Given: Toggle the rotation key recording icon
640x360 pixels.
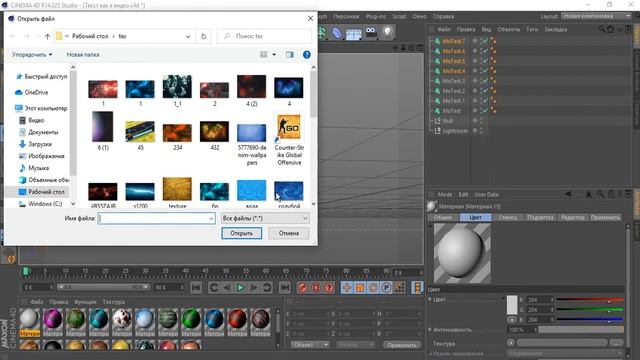Looking at the screenshot, I should [x=373, y=288].
